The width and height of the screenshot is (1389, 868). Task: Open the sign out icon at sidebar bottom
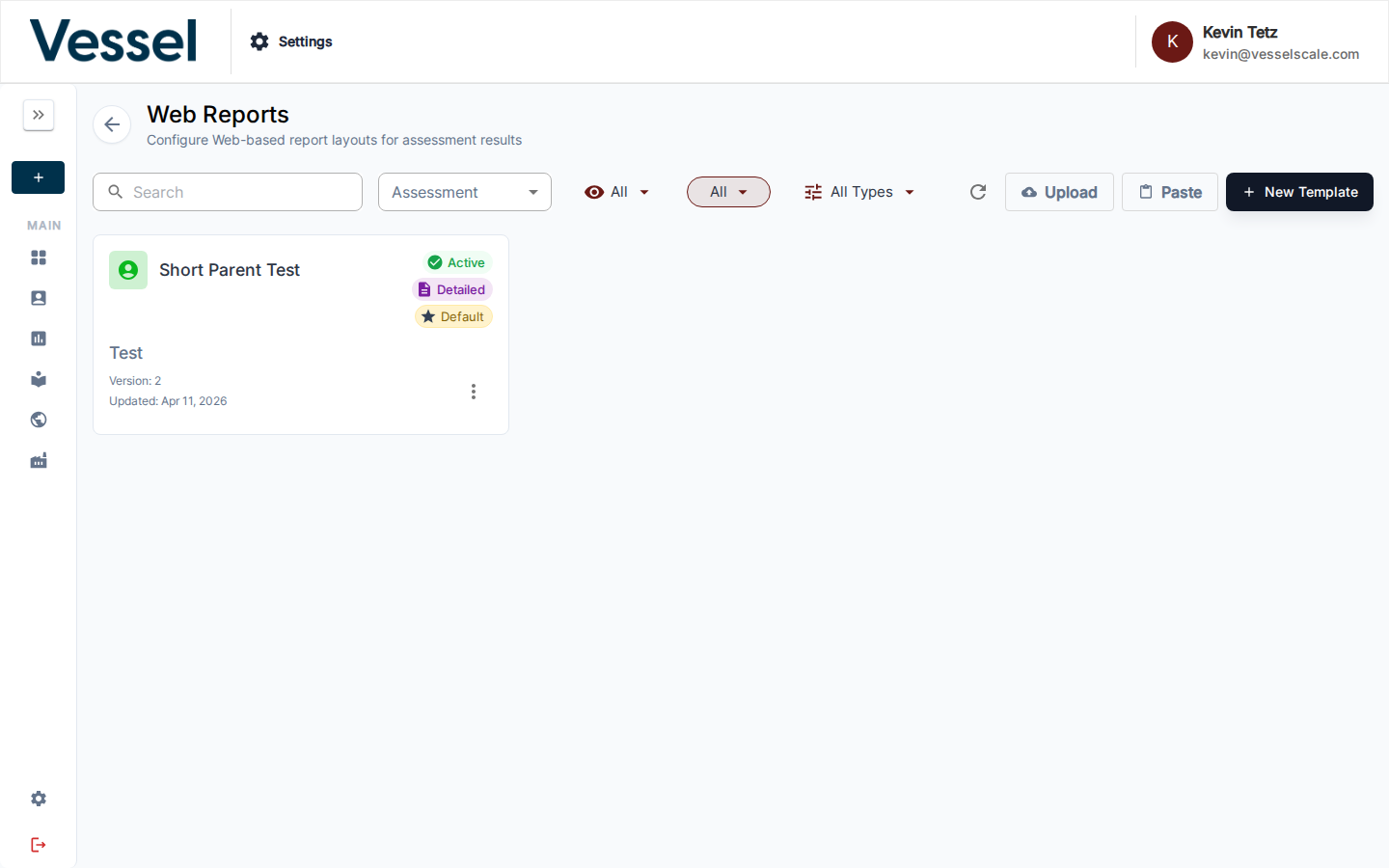[38, 844]
